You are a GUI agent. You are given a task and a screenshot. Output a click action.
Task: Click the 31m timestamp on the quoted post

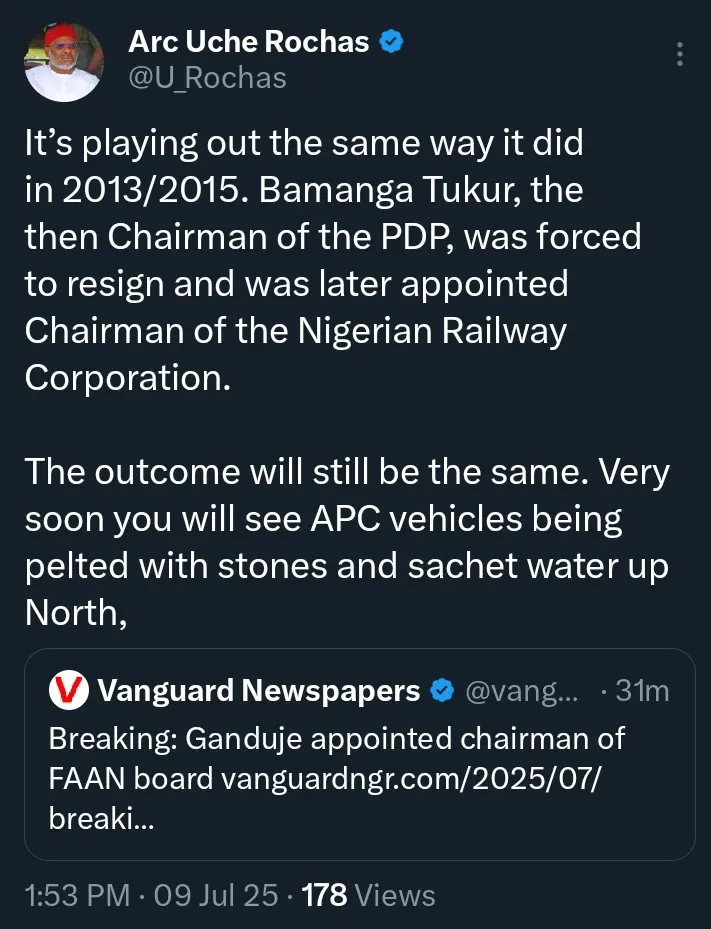[641, 690]
